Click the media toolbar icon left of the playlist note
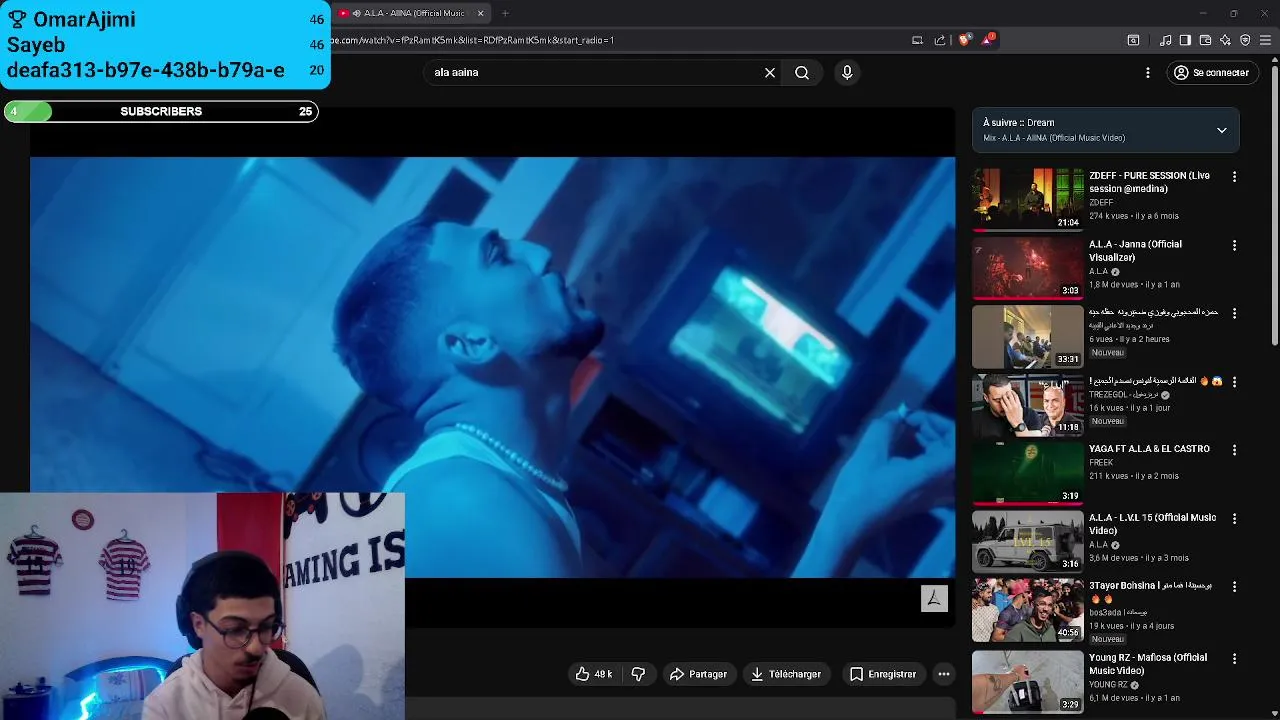Screen dimensions: 1280x720 click(1133, 40)
